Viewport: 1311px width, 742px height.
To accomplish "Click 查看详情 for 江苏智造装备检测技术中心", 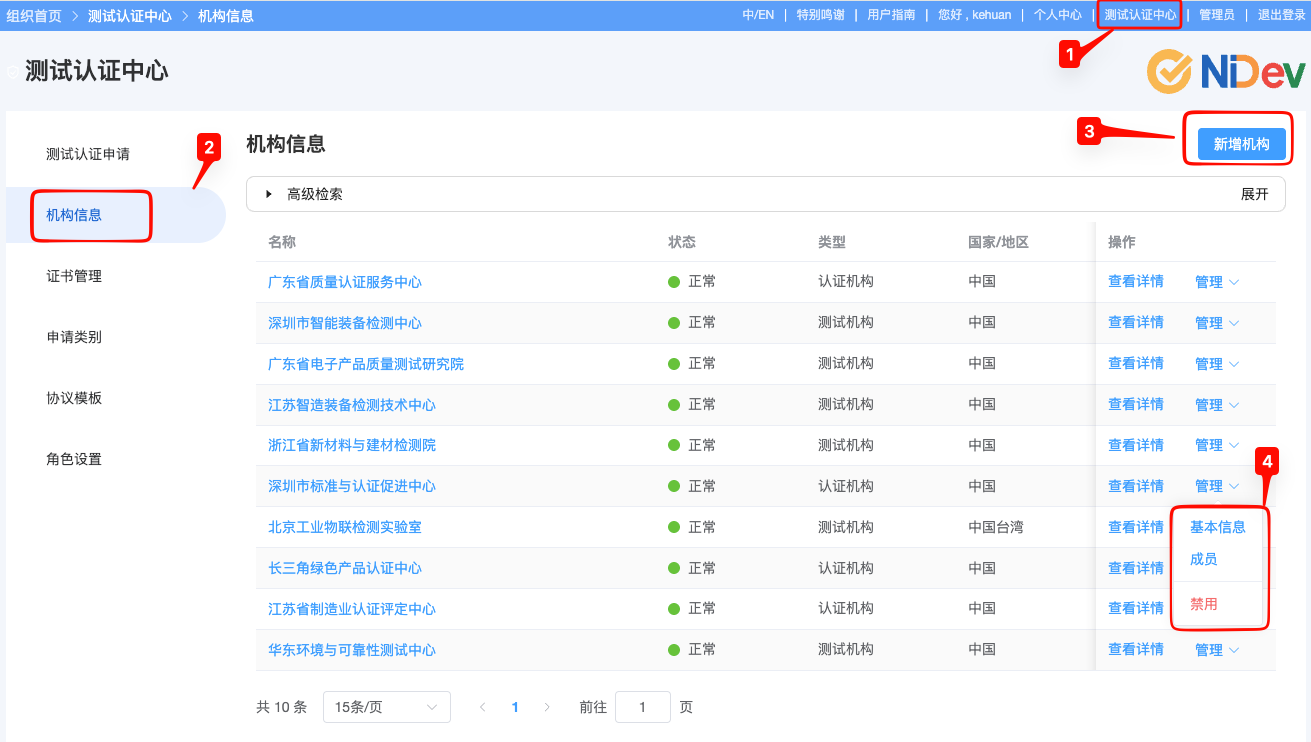I will (1136, 404).
